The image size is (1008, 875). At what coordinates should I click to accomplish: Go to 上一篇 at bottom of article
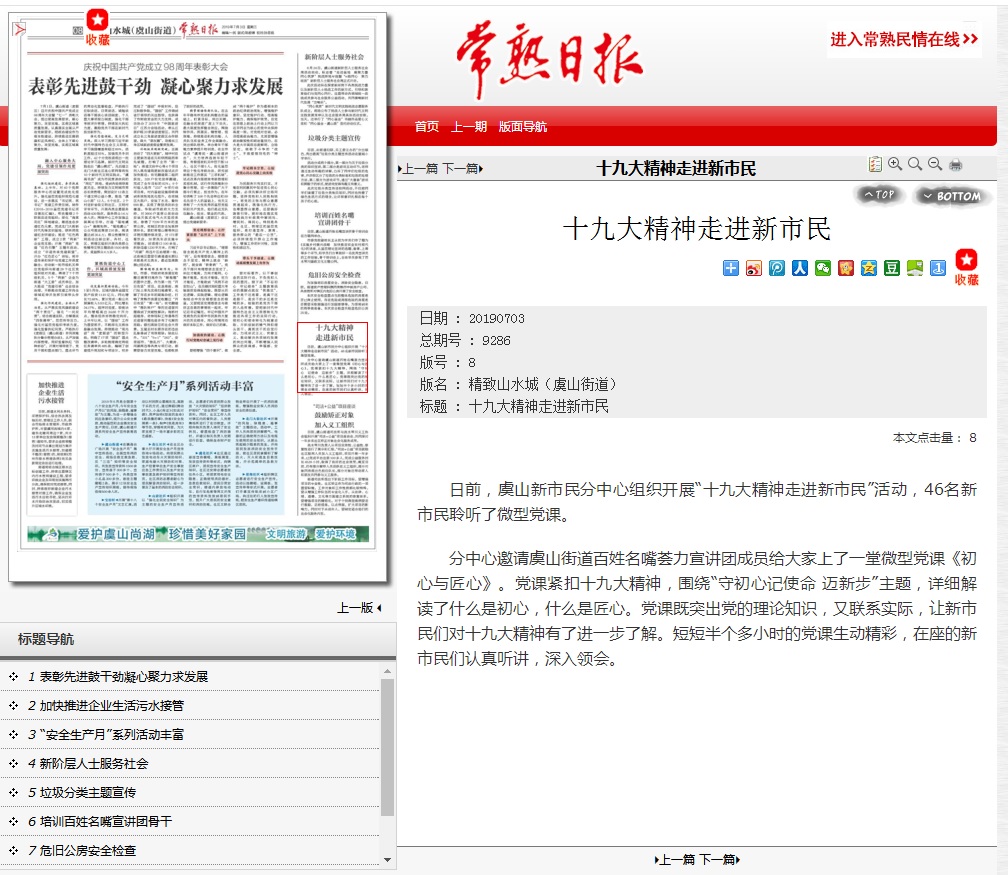click(675, 860)
